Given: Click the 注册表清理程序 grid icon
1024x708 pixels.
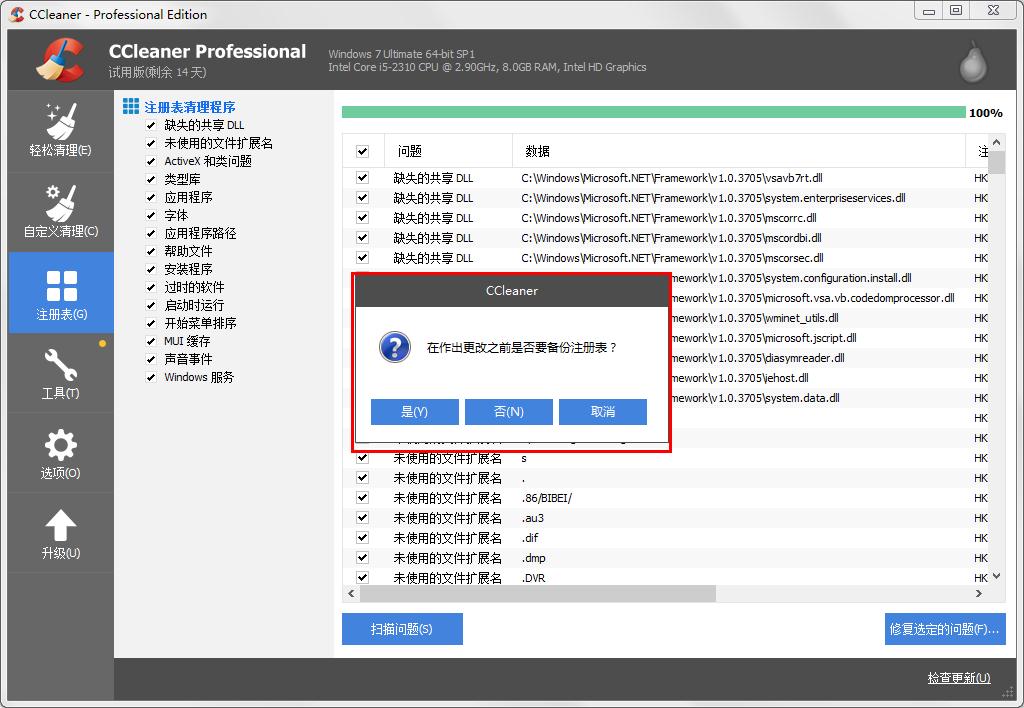Looking at the screenshot, I should click(x=131, y=106).
